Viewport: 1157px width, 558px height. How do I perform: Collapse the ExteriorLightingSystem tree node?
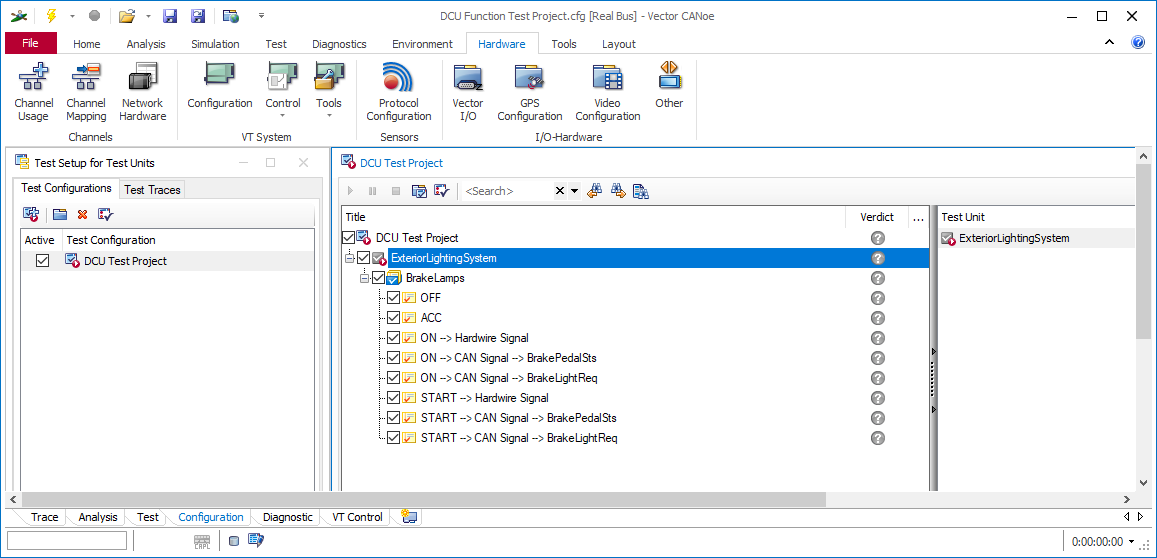click(350, 258)
